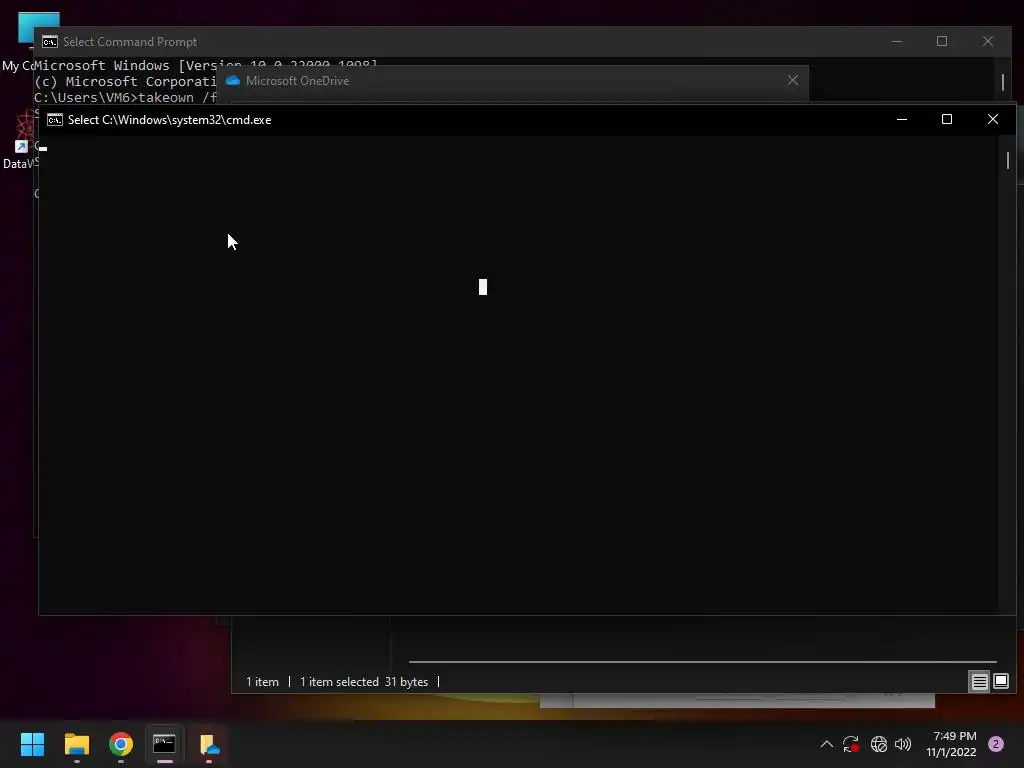Click the '1 item' status text
This screenshot has height=768, width=1024.
262,682
